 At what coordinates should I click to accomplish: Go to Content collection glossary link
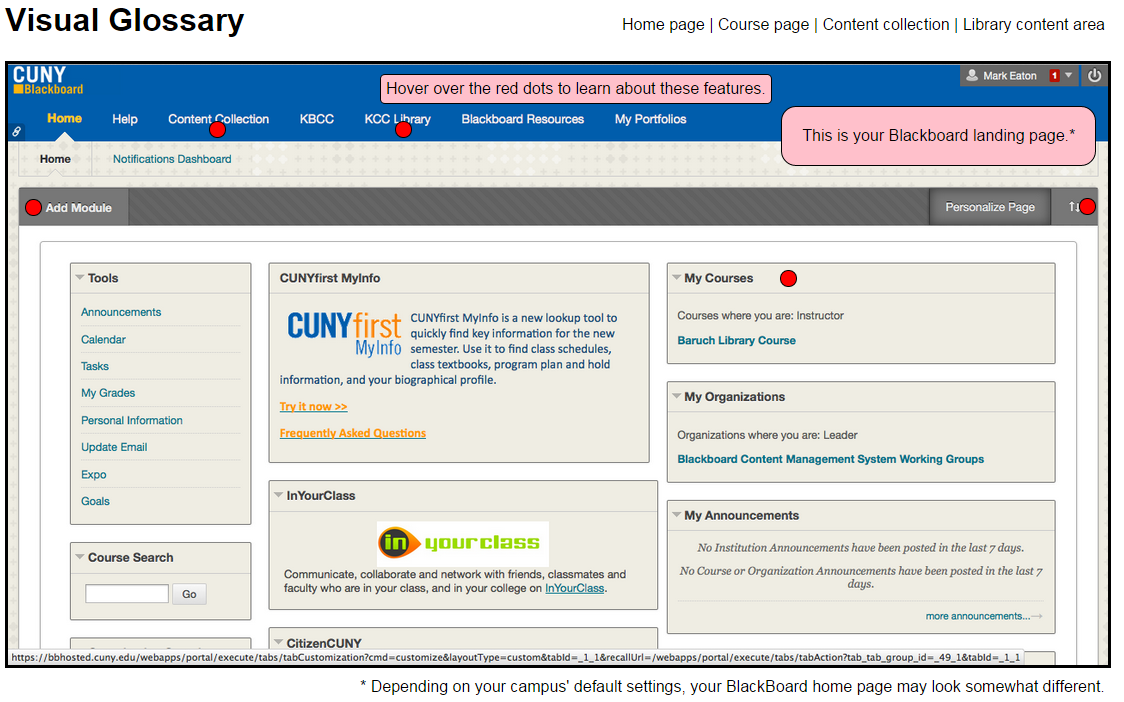pyautogui.click(x=886, y=24)
